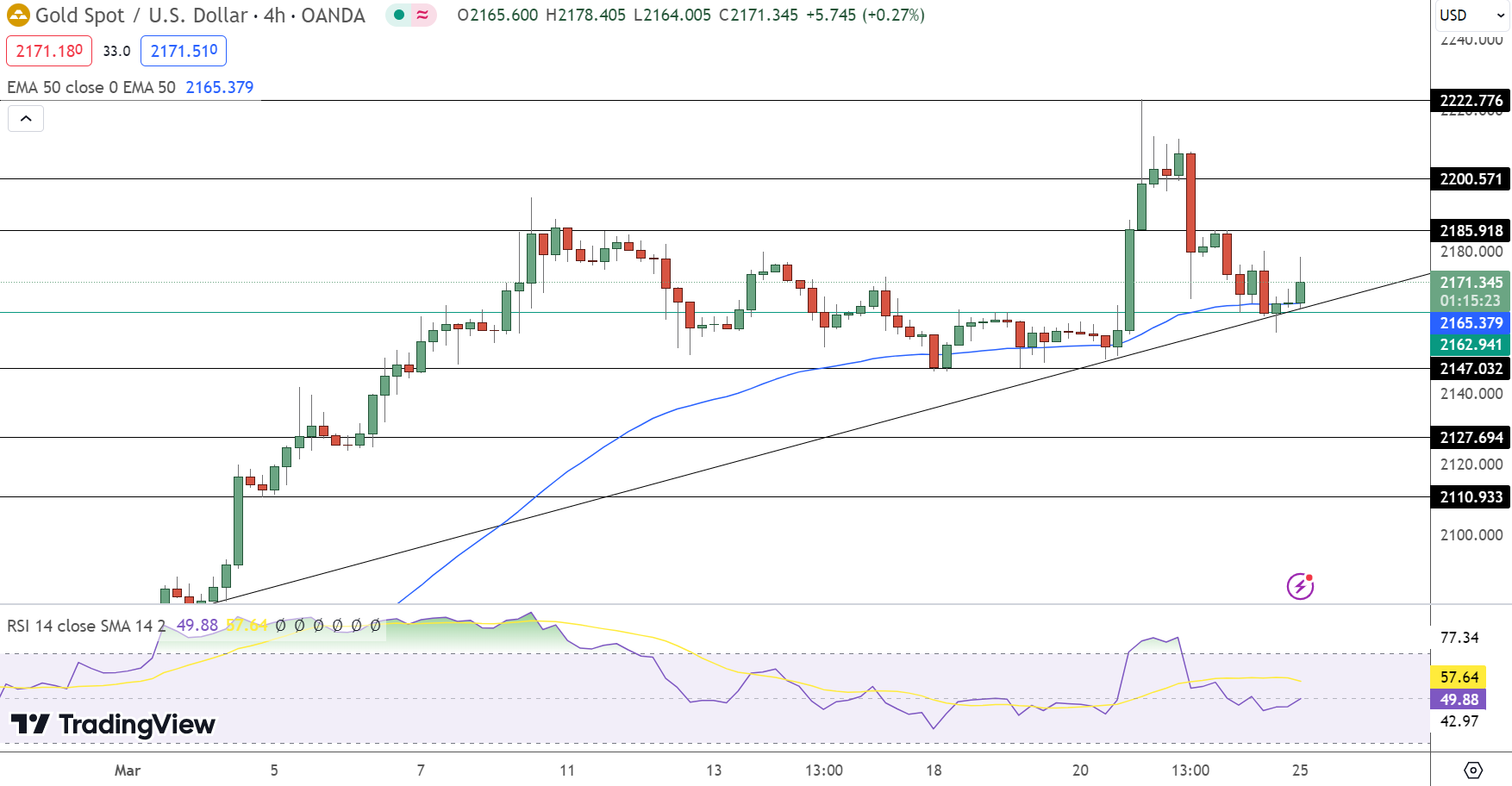Click the 11 date label on time axis
Screen dimensions: 1512x786
tap(567, 770)
